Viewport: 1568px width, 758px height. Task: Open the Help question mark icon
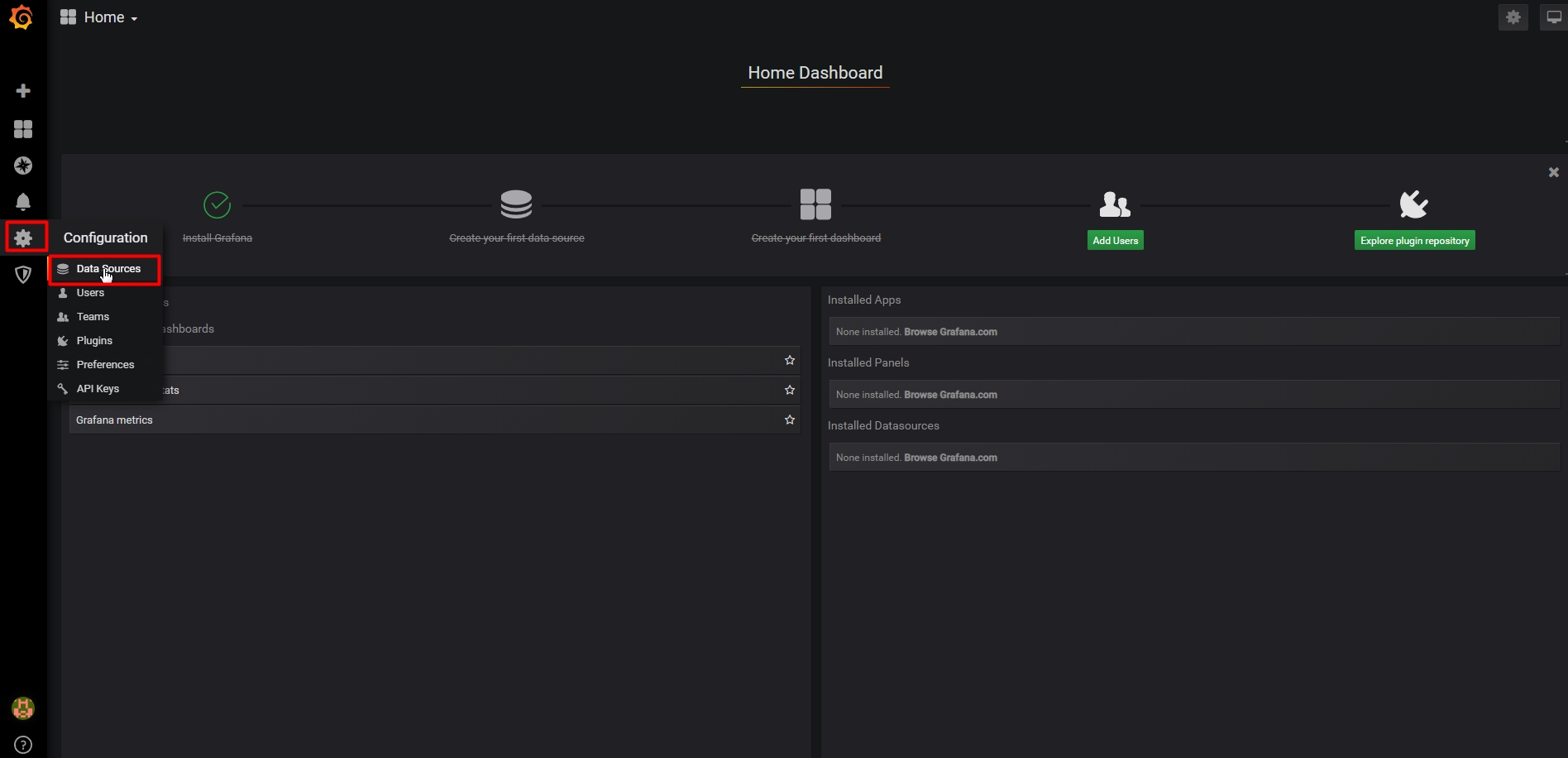pos(23,745)
